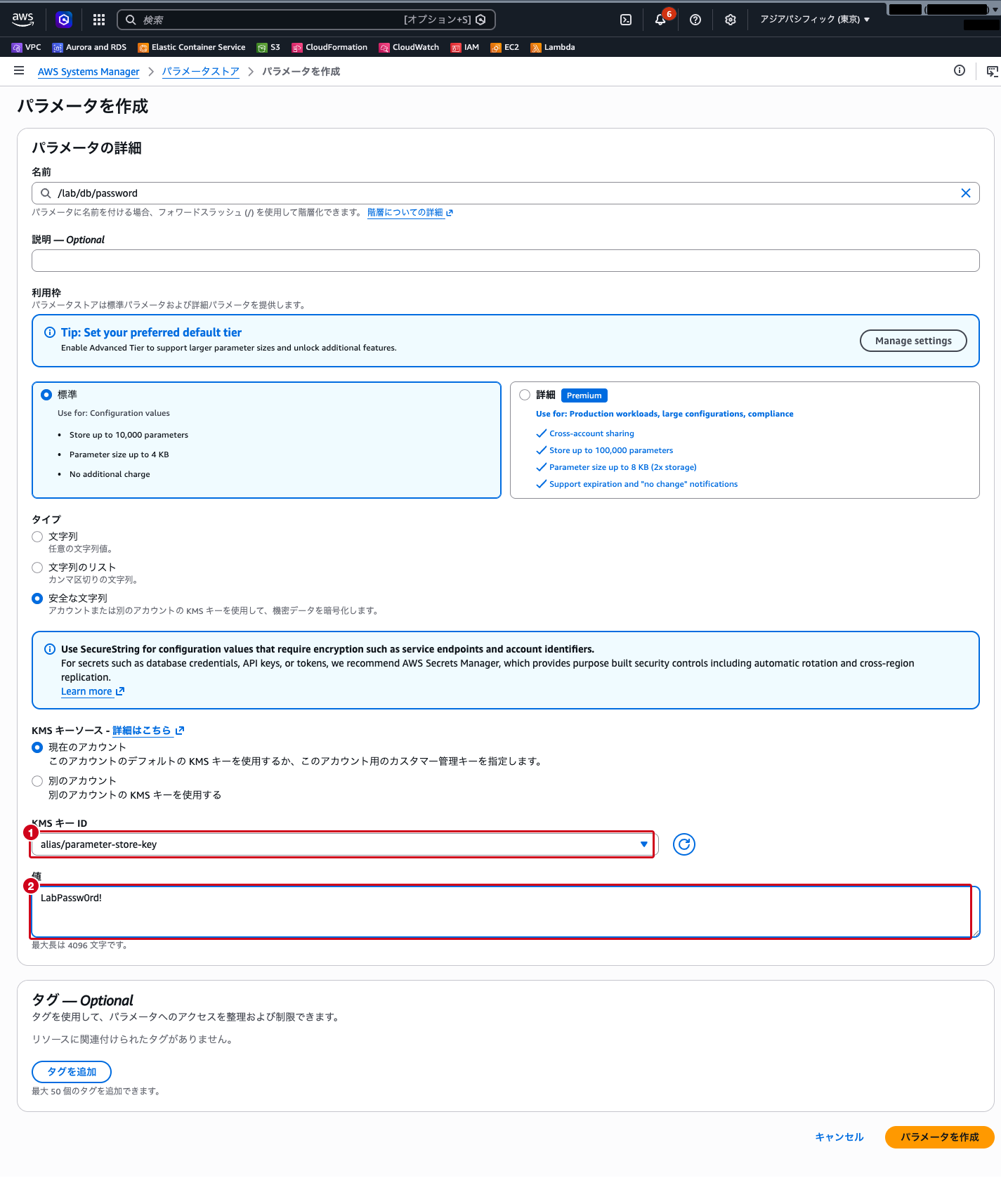Viewport: 1001px width, 1204px height.
Task: Choose the 安全な文字列 type
Action: 37,598
